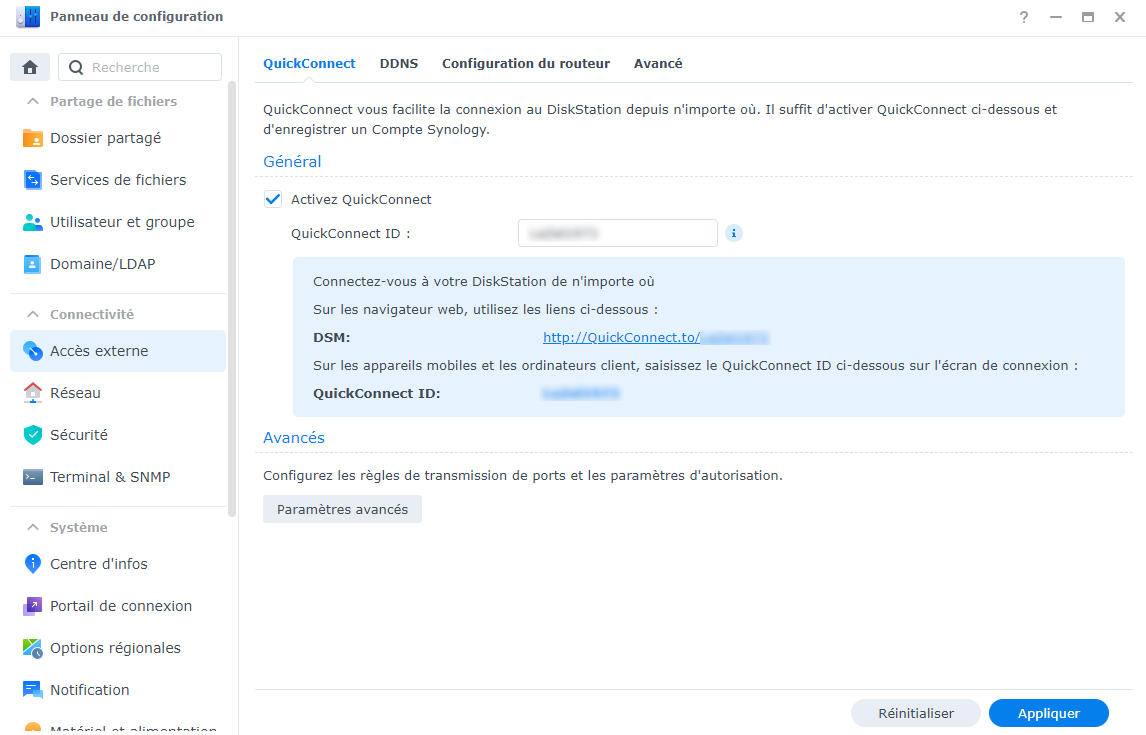
Task: Click the Paramètres avancés button
Action: point(342,509)
